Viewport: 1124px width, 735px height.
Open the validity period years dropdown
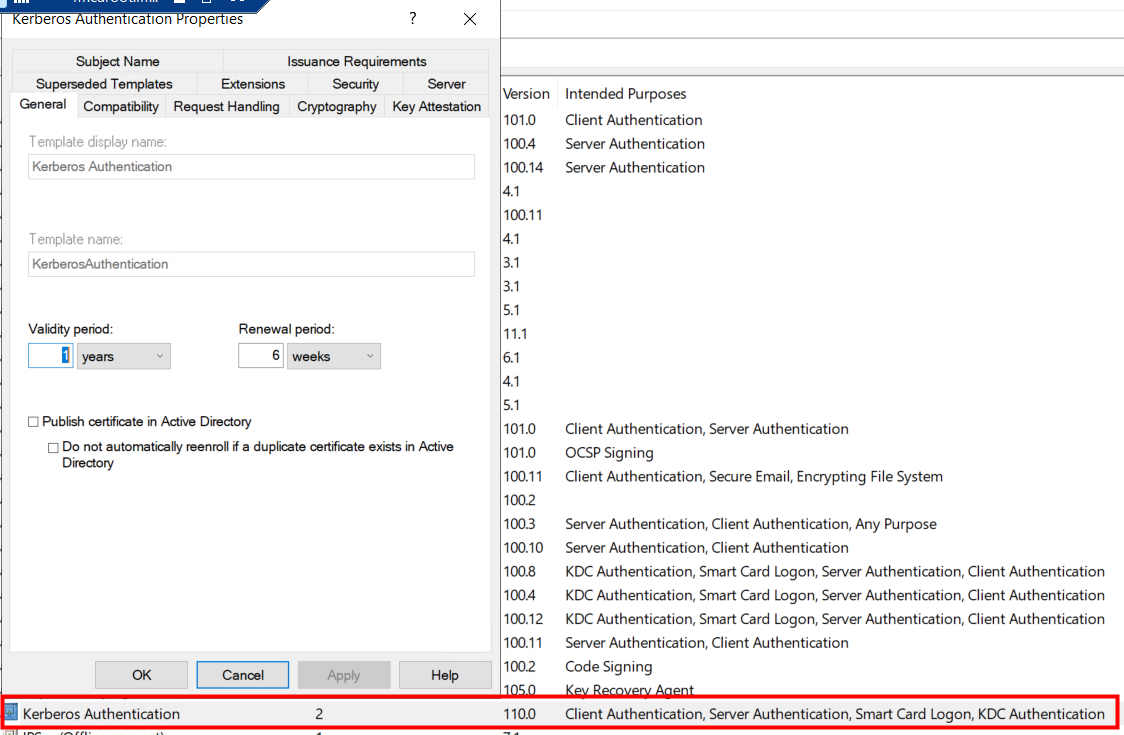pyautogui.click(x=123, y=356)
